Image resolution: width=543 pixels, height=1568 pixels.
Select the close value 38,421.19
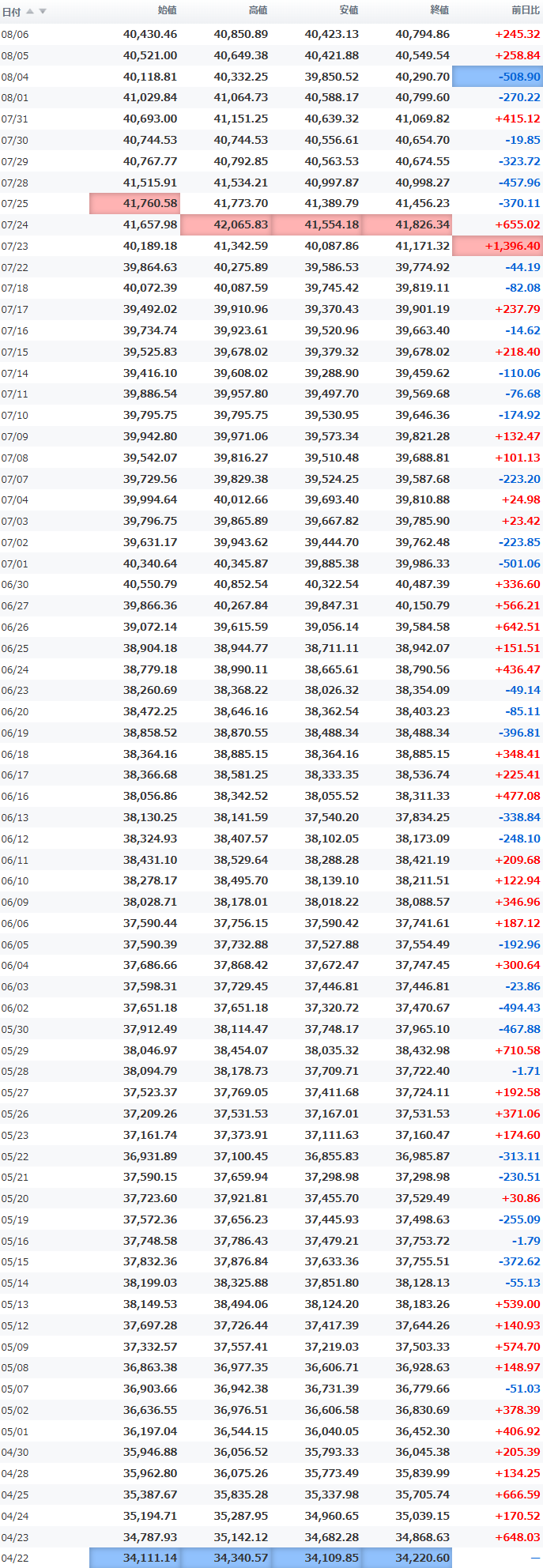423,860
